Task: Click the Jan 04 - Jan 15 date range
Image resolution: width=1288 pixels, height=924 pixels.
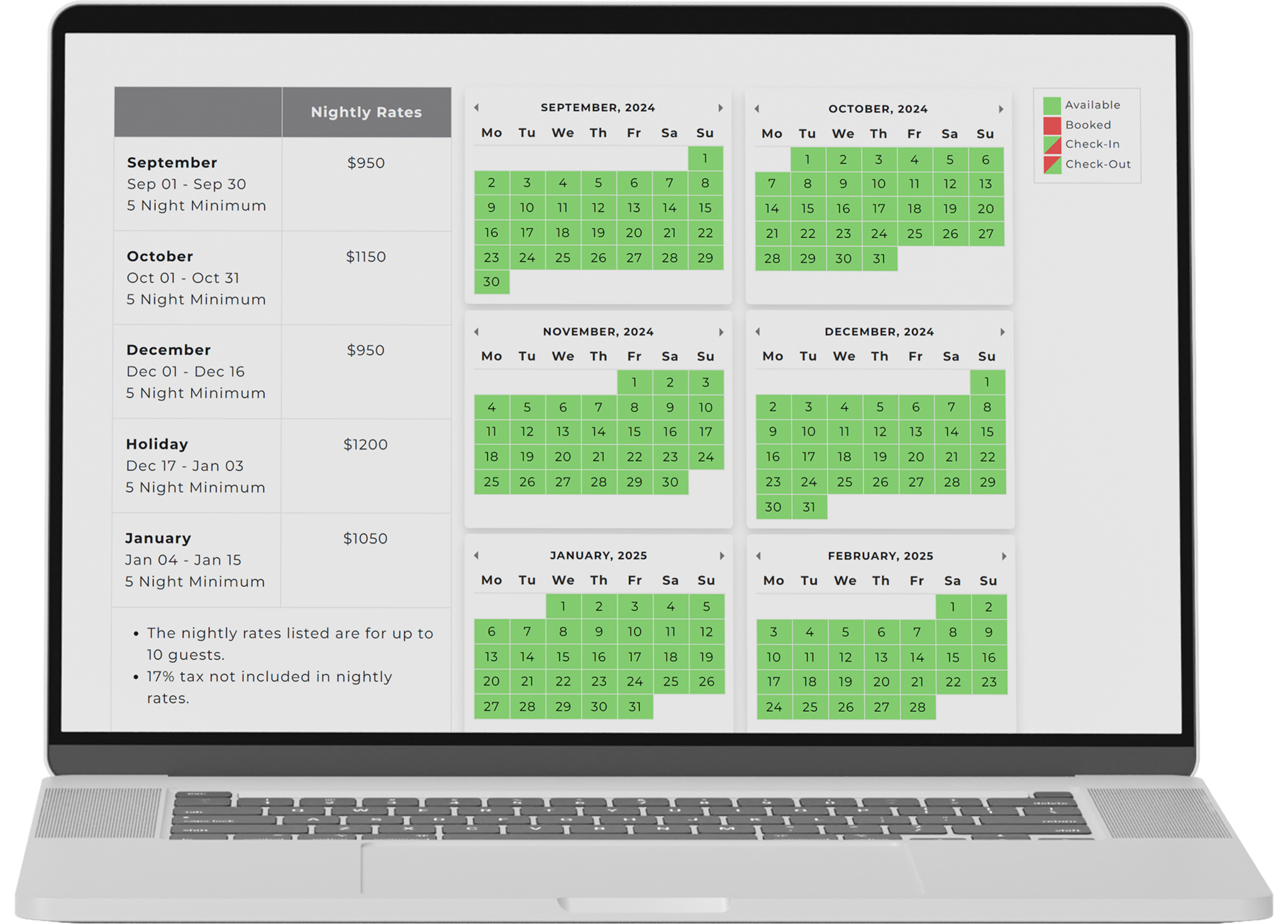Action: [x=183, y=560]
